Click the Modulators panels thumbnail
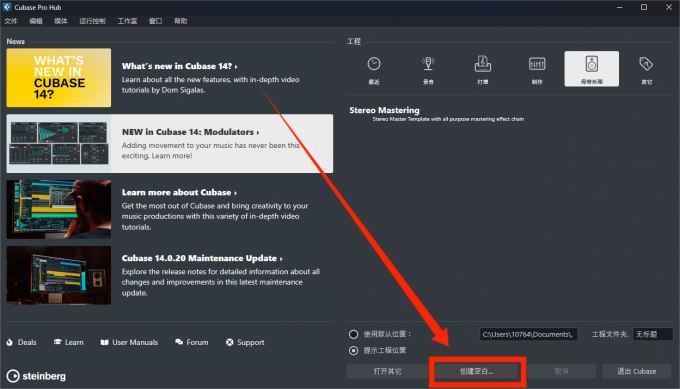This screenshot has width=680, height=389. 59,144
